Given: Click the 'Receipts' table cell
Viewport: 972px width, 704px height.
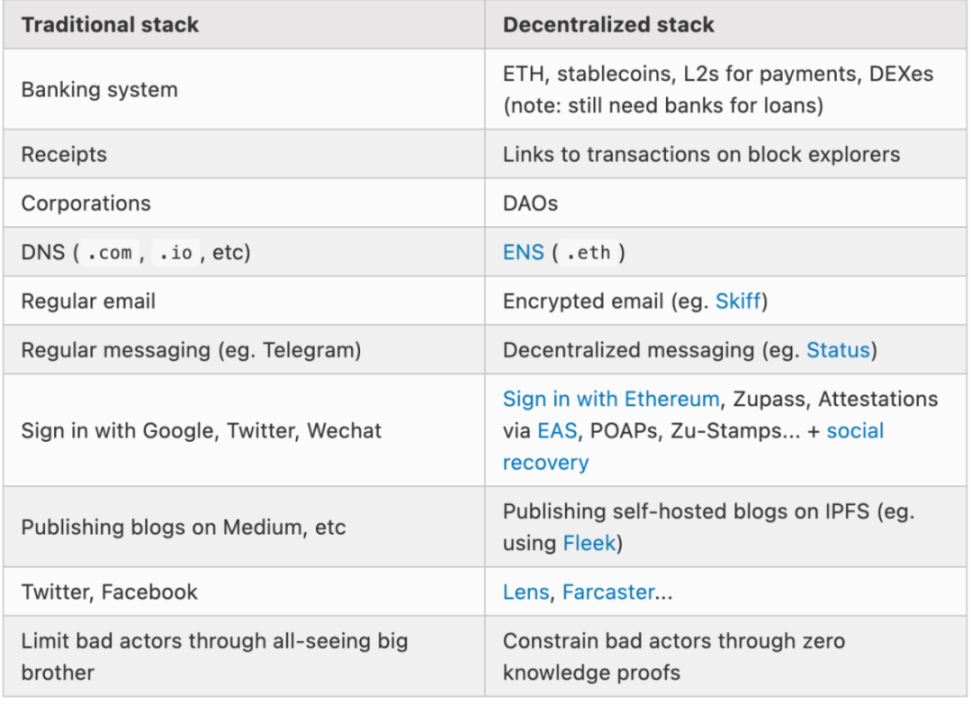Looking at the screenshot, I should [64, 155].
